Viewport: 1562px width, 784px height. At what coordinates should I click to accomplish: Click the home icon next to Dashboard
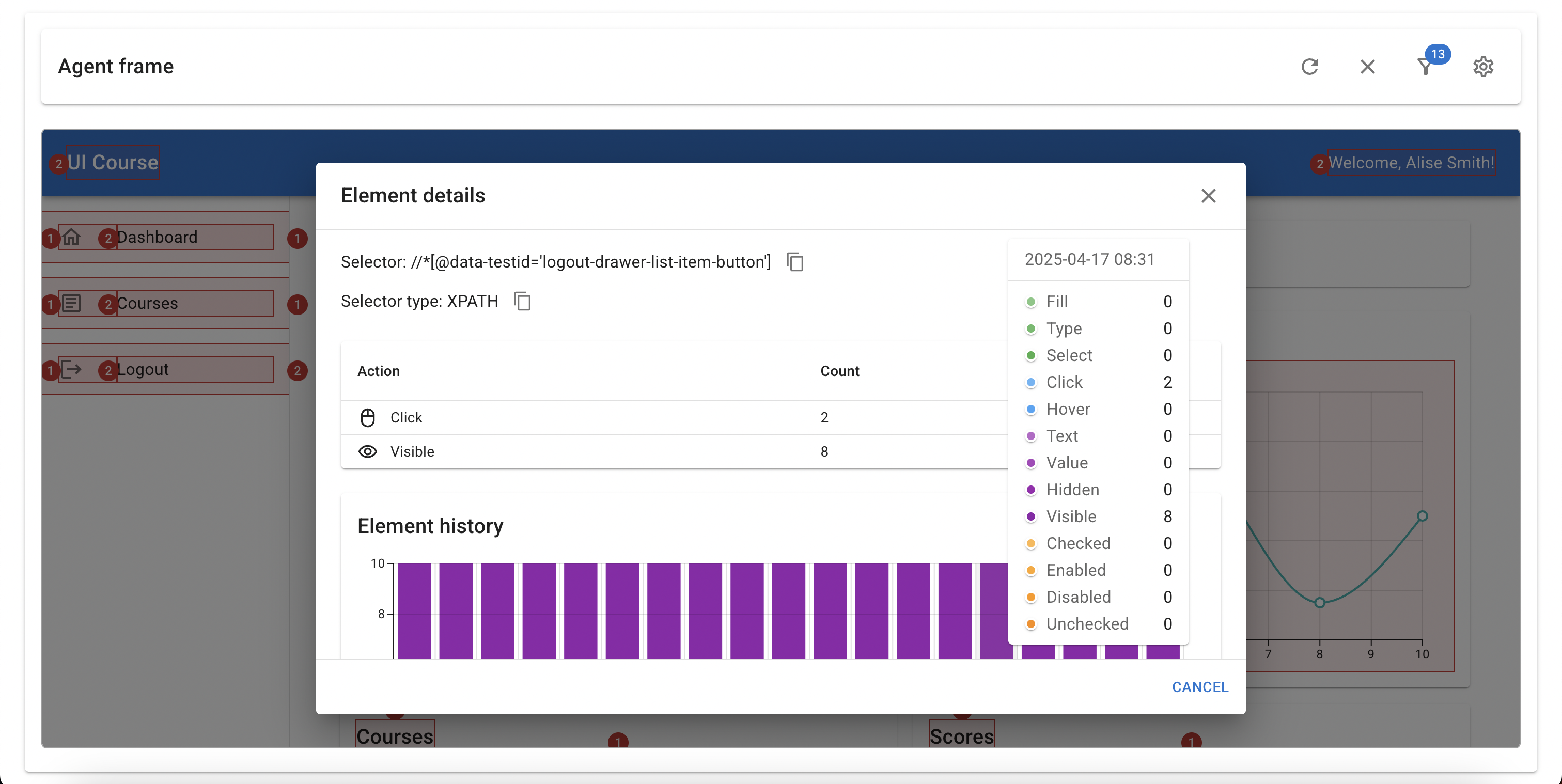[72, 237]
